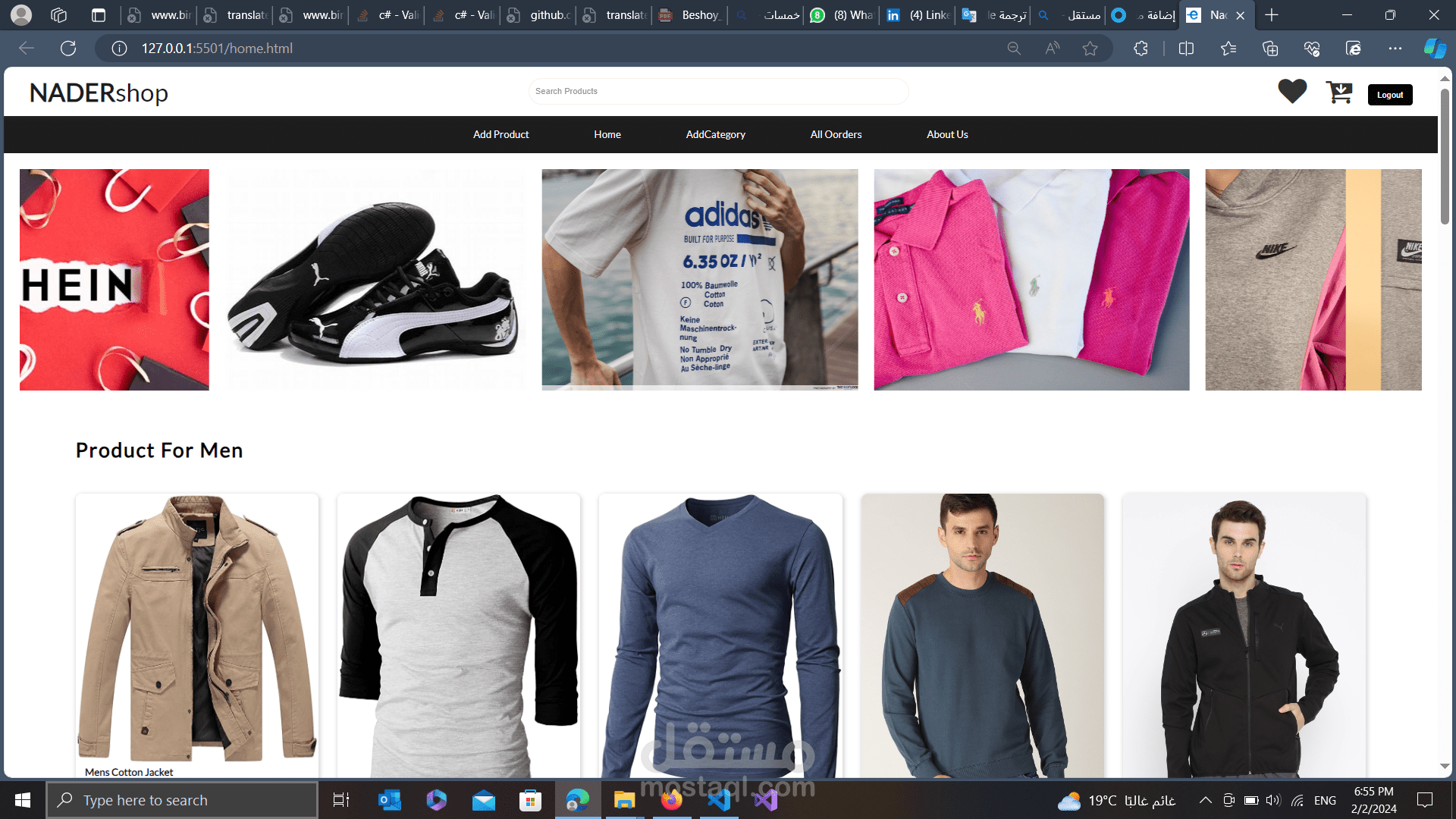Open the browser settings menu (...)
The image size is (1456, 819).
[x=1395, y=48]
